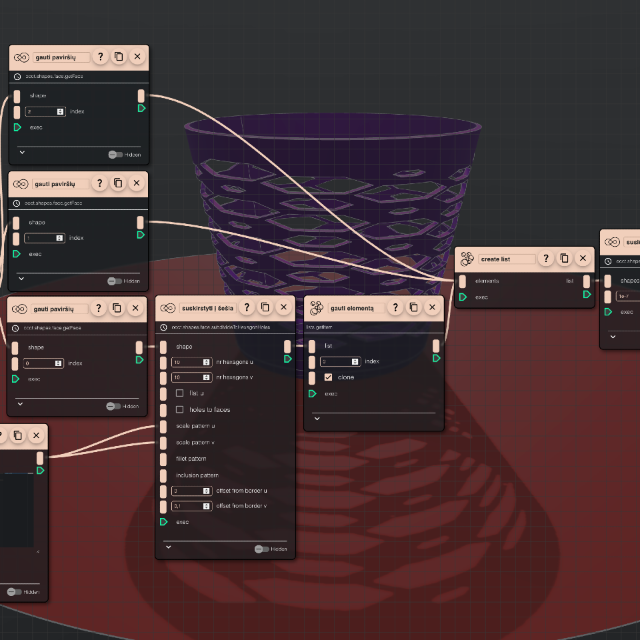Duplicate the create list node
640x640 pixels.
[564, 258]
